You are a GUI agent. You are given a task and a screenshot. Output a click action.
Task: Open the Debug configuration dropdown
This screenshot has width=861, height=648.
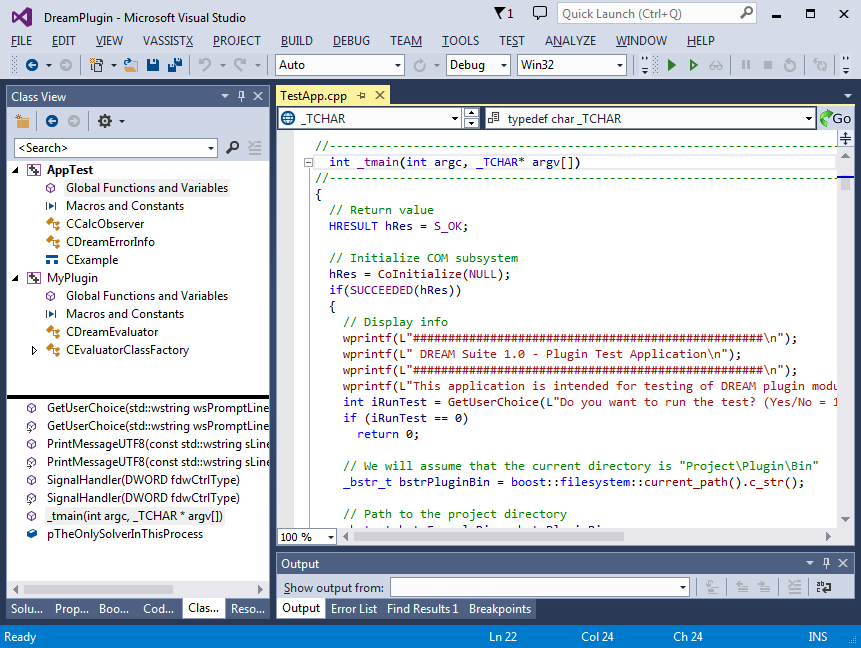pos(504,65)
